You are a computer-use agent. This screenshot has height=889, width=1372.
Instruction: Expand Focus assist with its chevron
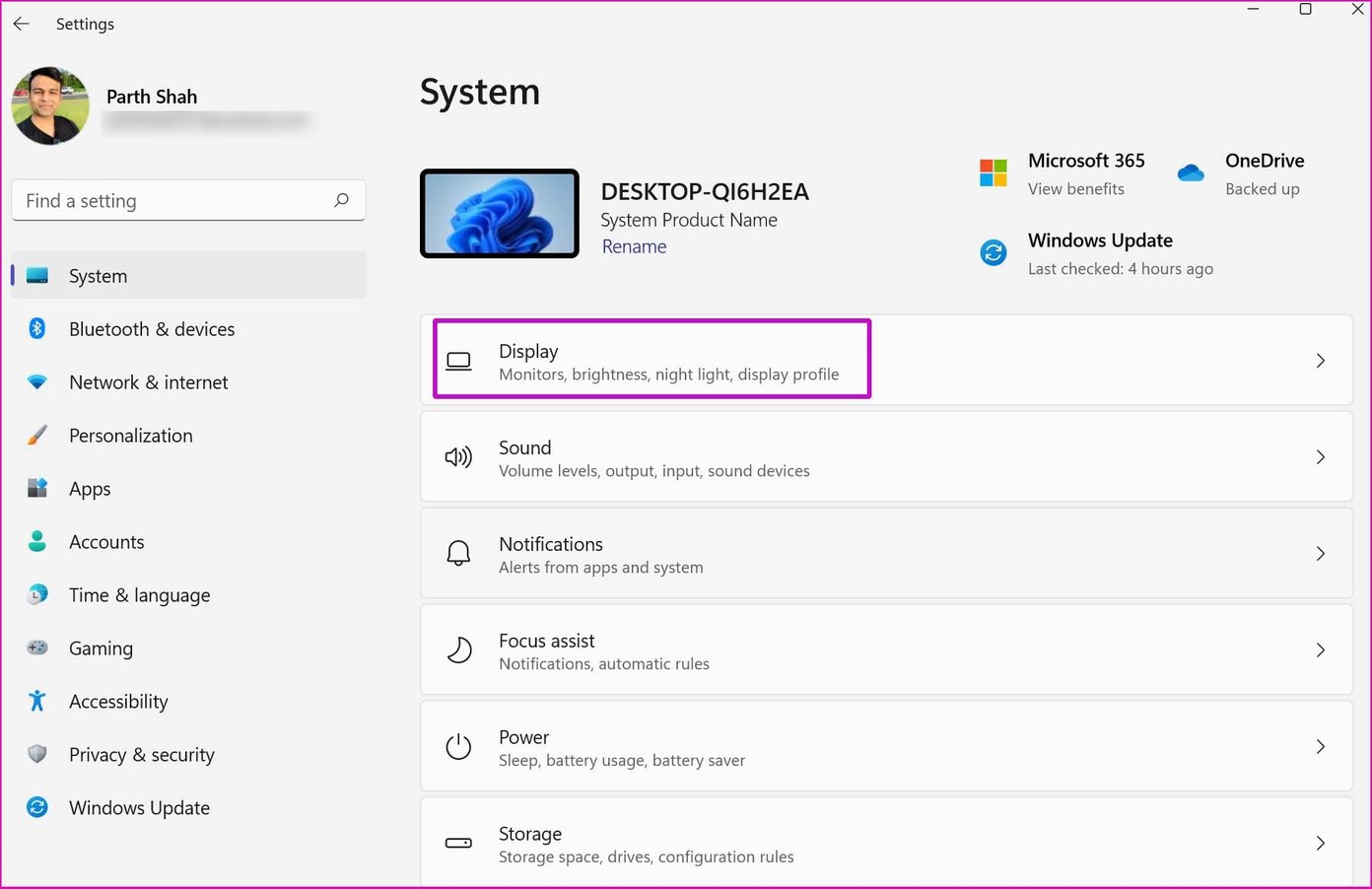(1320, 650)
